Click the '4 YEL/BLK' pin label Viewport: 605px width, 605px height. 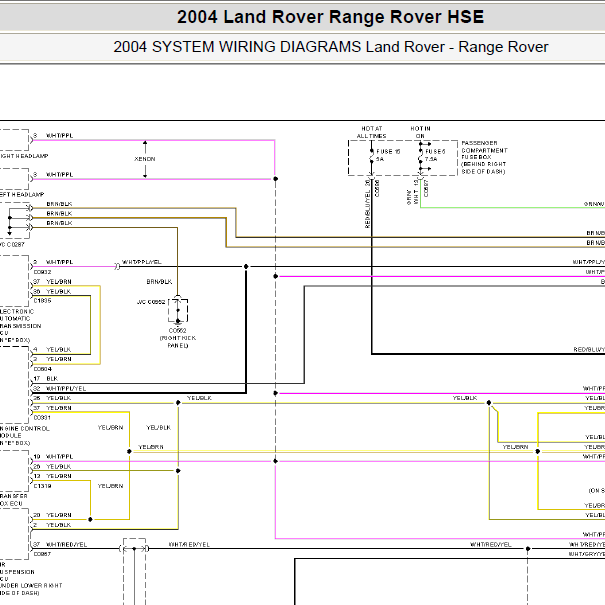[x=52, y=350]
